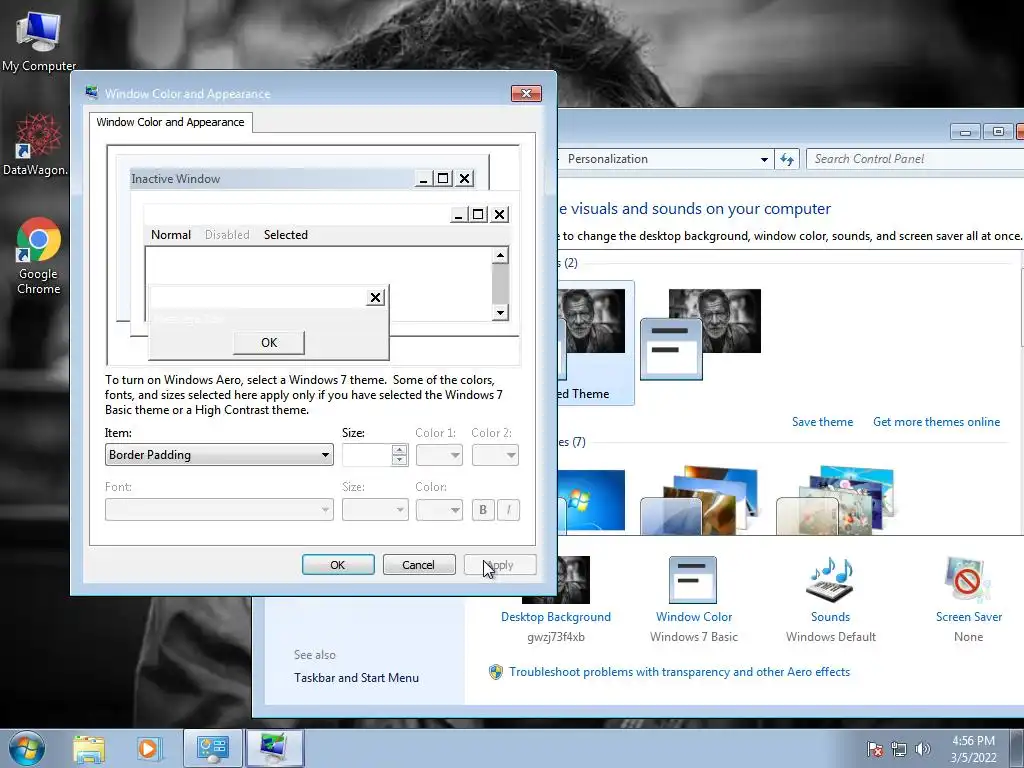Click the refresh button beside address bar
The width and height of the screenshot is (1024, 768).
pos(787,159)
